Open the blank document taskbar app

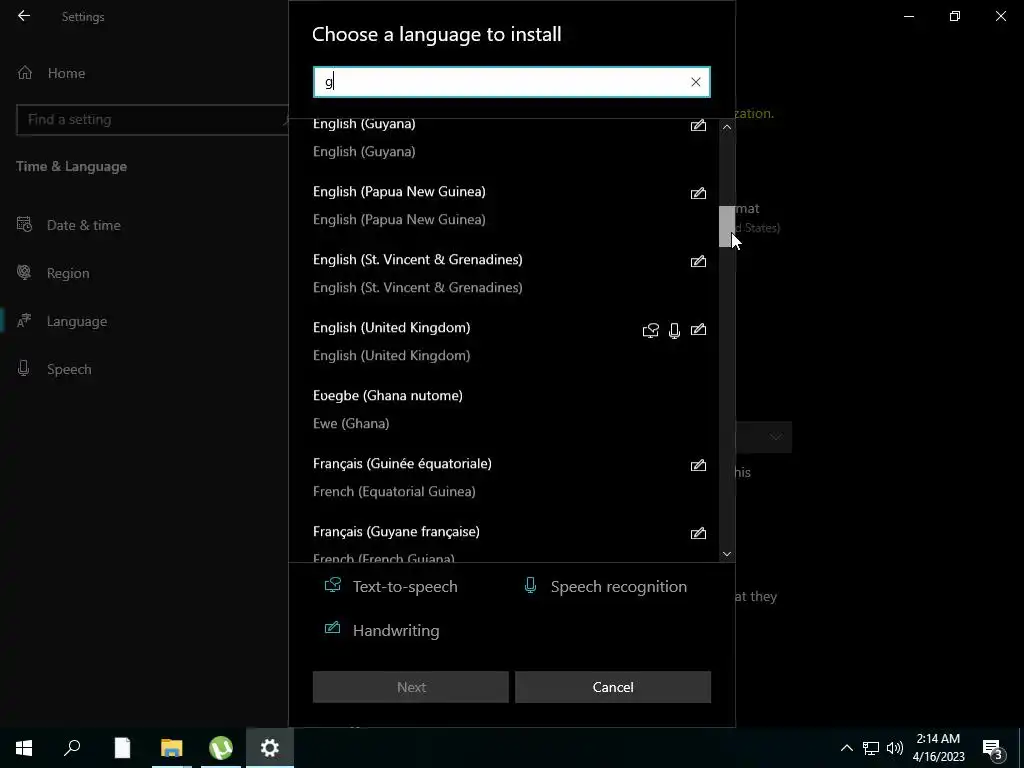coord(122,748)
